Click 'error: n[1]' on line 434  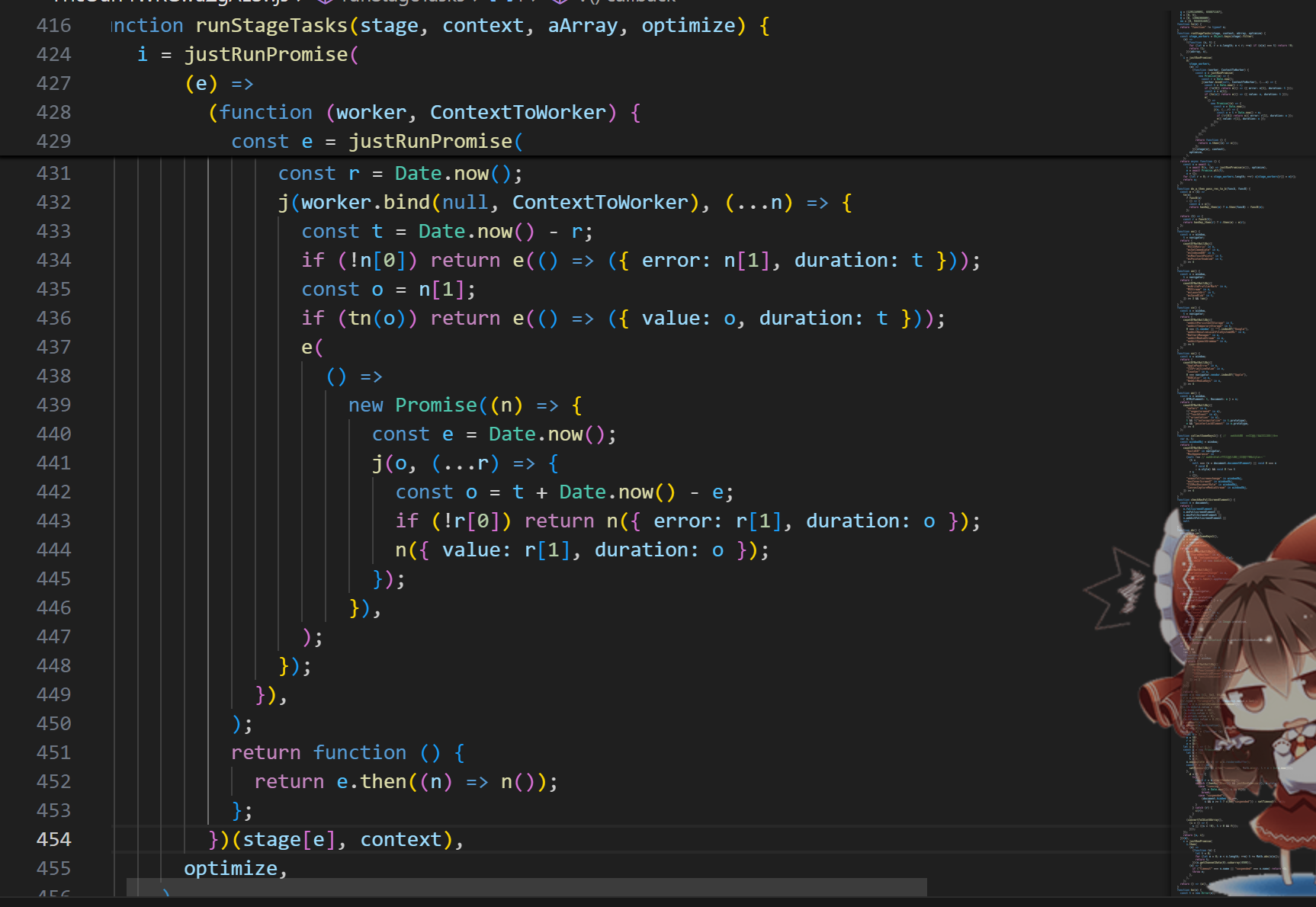(711, 261)
